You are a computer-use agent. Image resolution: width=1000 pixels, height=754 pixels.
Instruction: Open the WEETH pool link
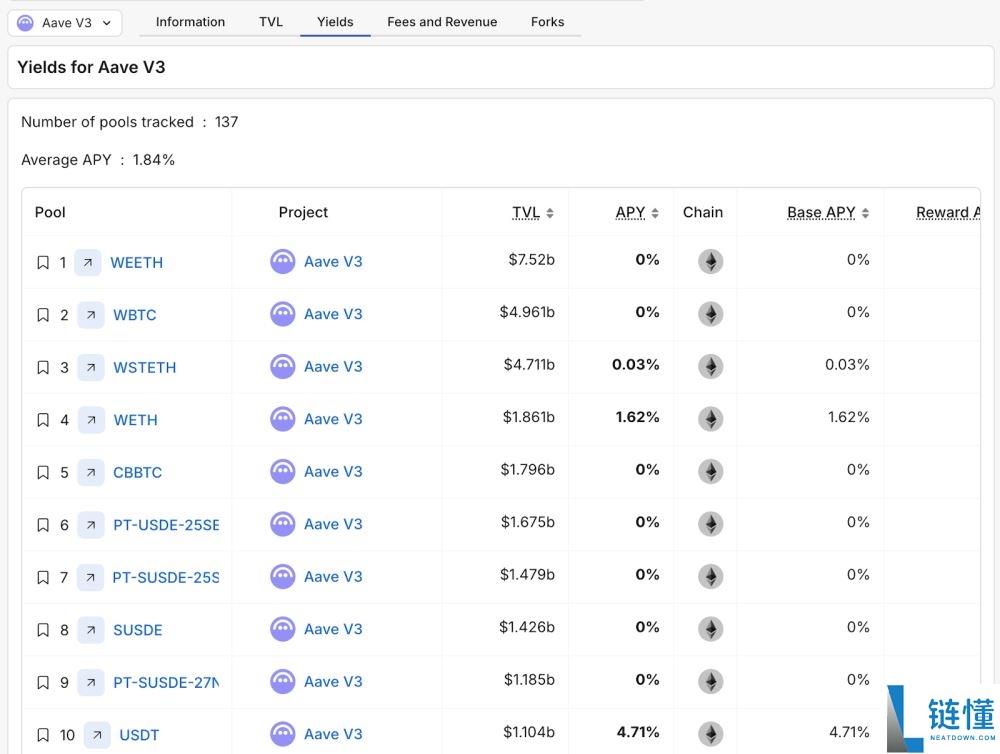(x=136, y=262)
